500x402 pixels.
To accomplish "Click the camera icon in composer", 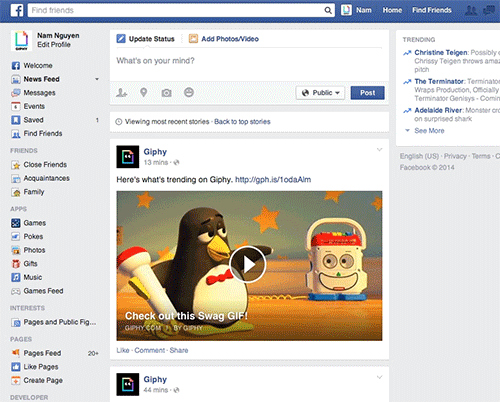I will click(166, 93).
